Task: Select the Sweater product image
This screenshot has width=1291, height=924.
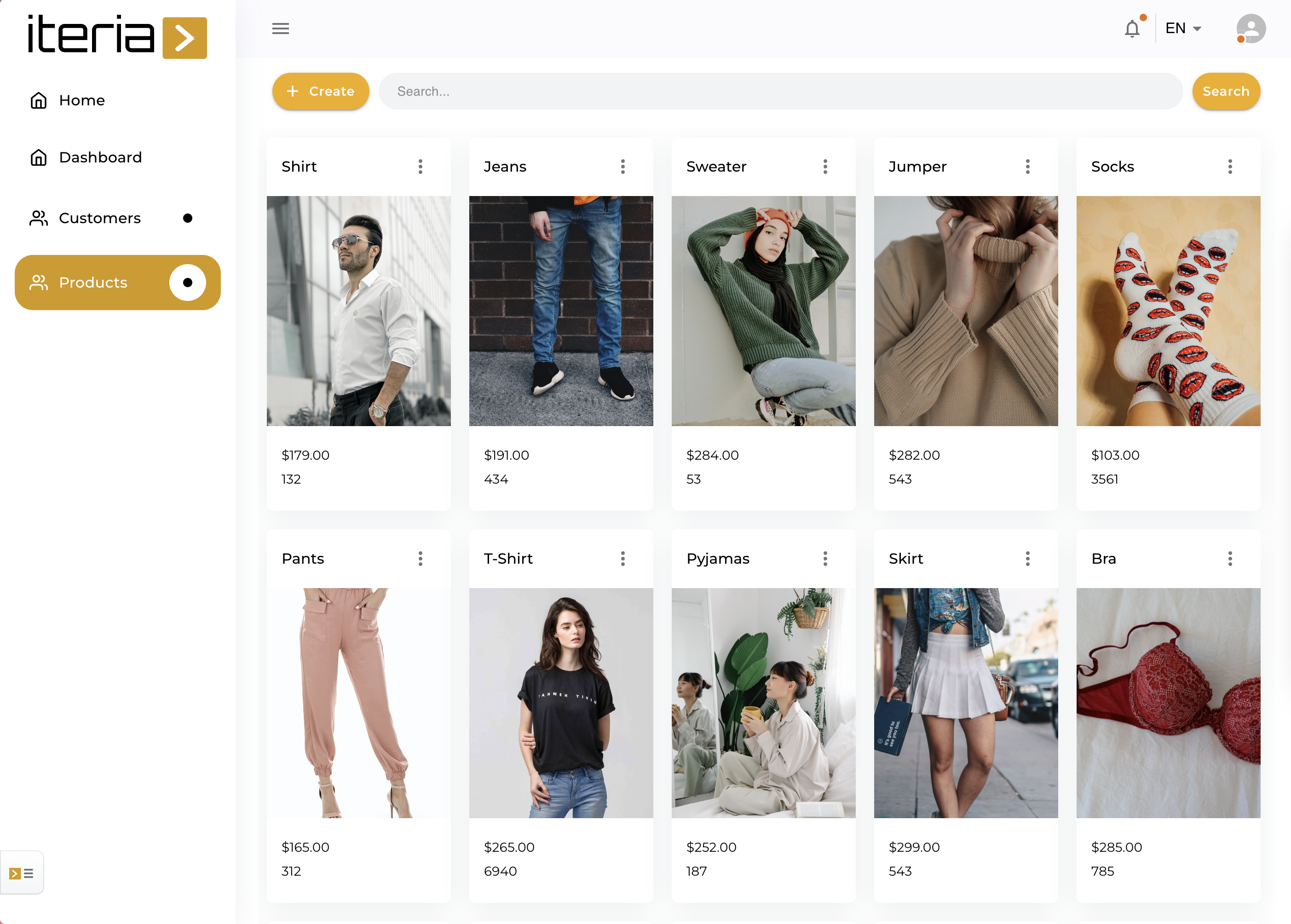Action: [763, 311]
